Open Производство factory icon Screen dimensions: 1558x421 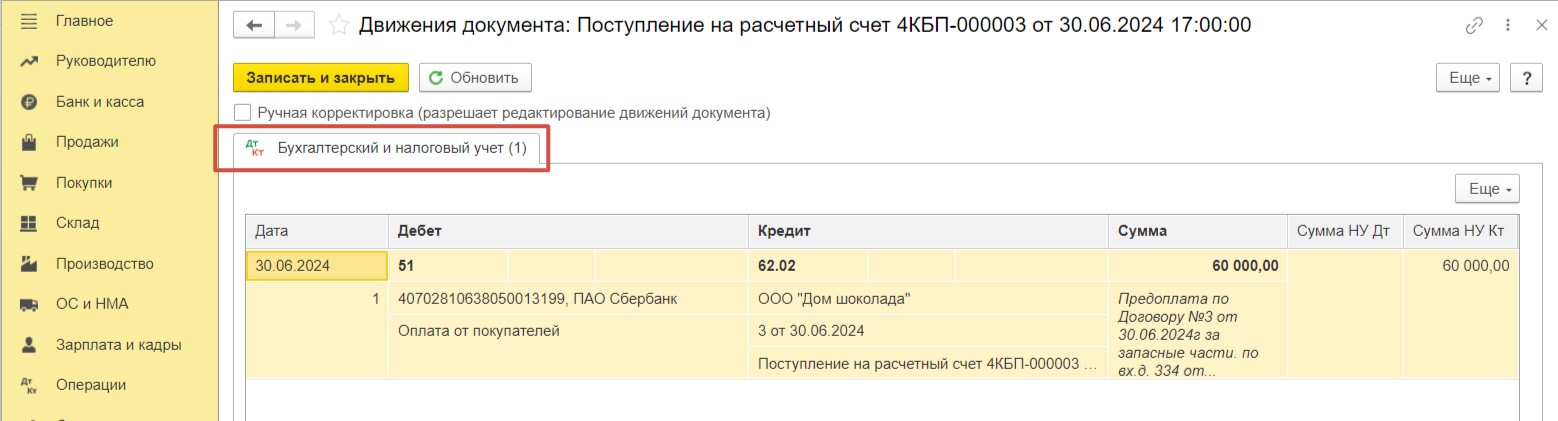(29, 264)
